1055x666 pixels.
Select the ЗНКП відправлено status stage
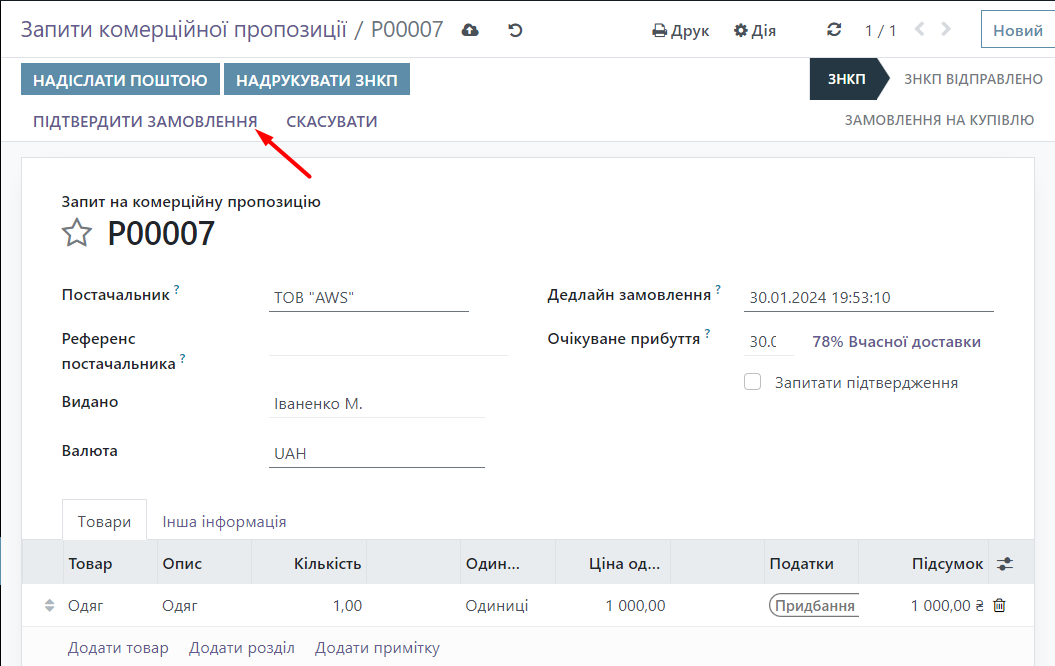[973, 79]
